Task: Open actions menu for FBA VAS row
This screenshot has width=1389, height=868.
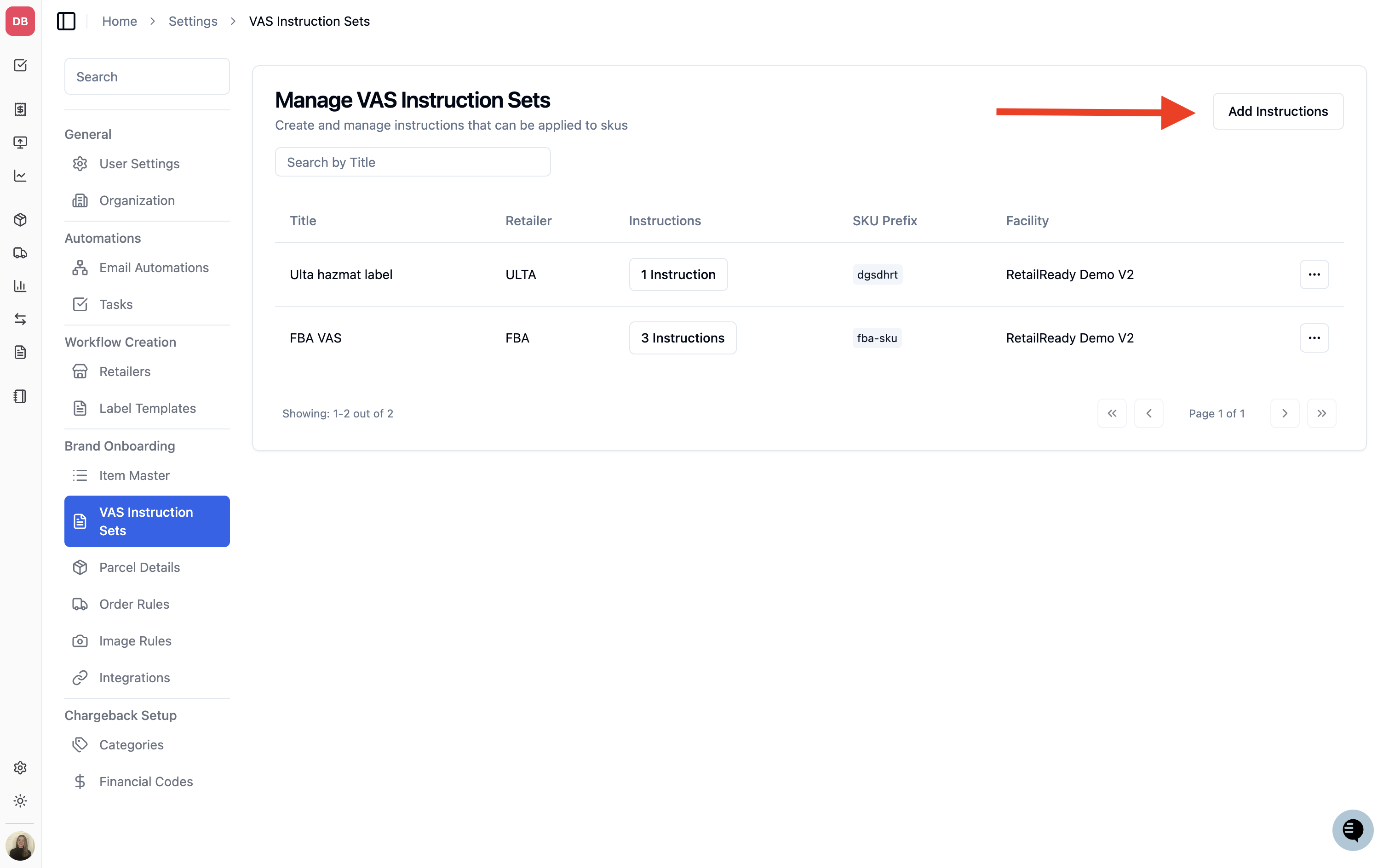Action: pos(1314,338)
